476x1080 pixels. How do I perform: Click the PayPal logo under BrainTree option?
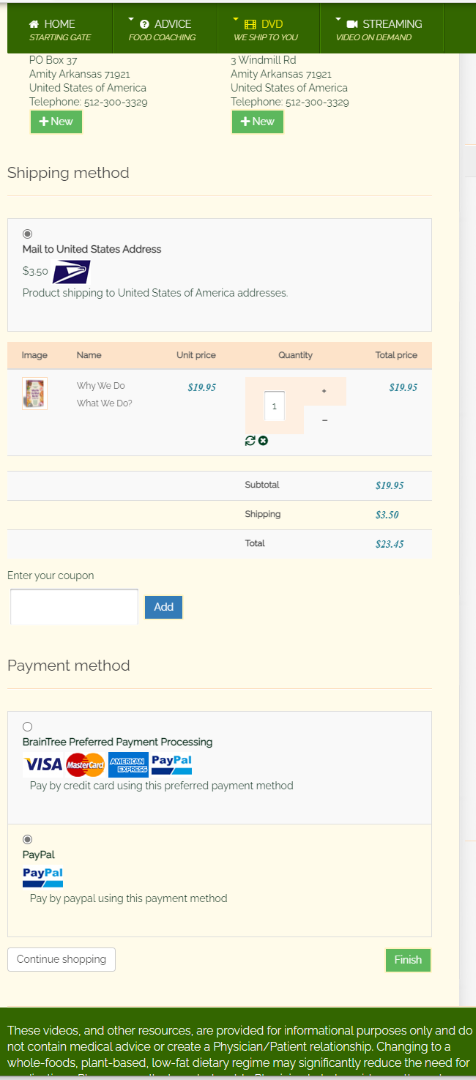(172, 765)
